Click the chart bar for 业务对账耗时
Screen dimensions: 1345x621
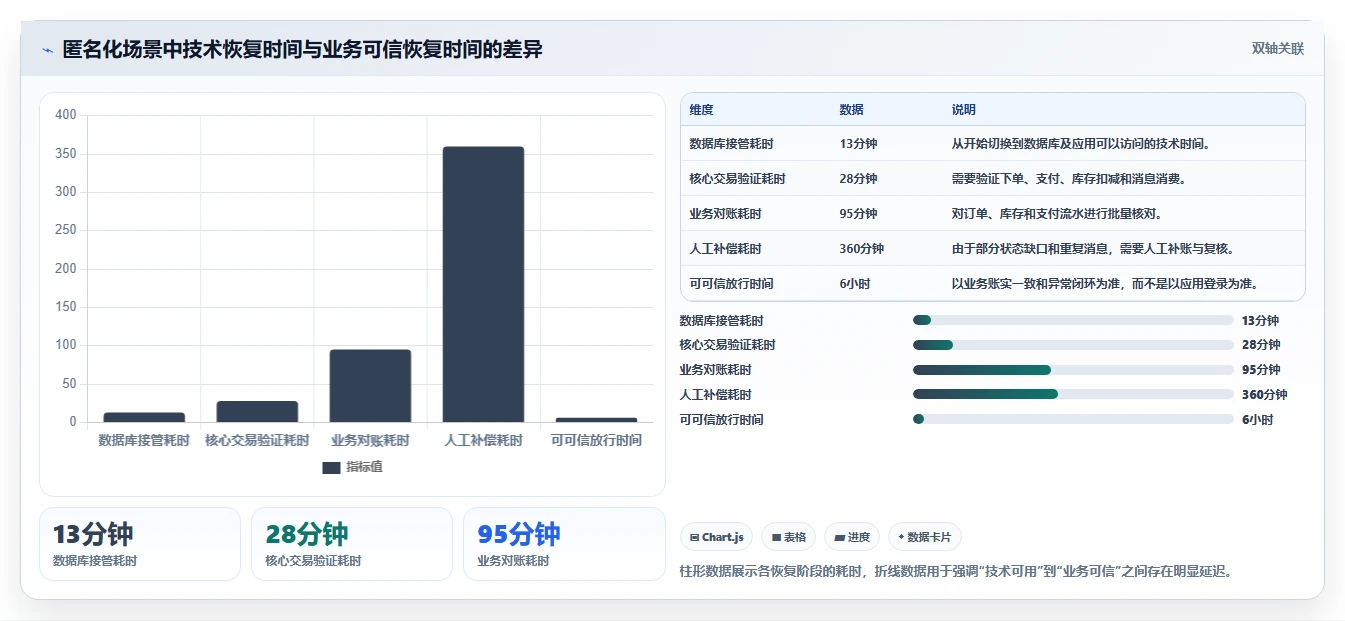pos(370,386)
